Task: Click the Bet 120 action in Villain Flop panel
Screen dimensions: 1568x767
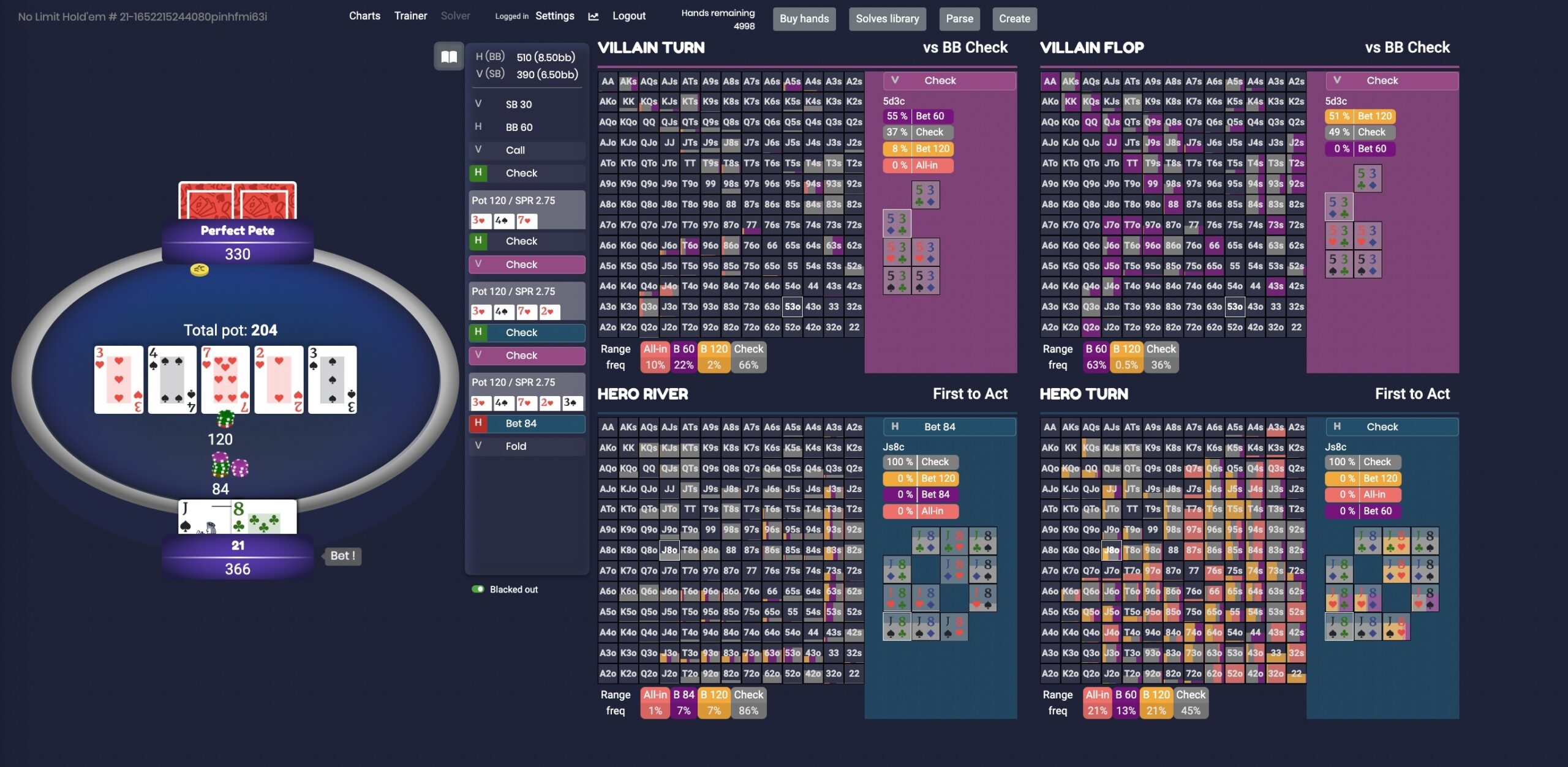Action: pyautogui.click(x=1375, y=116)
